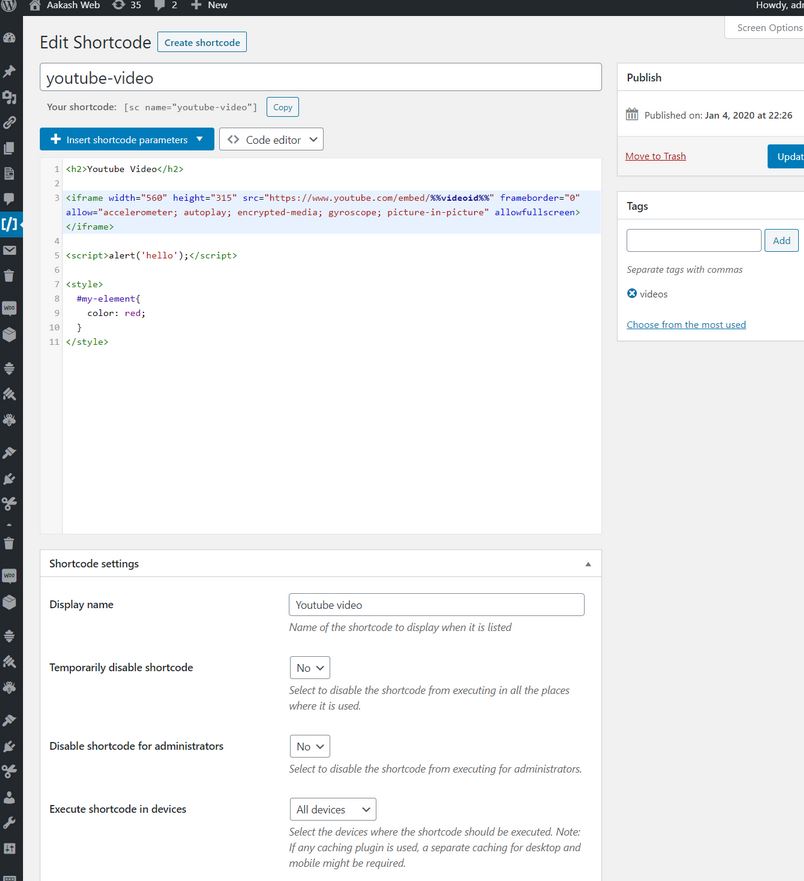Open the single document icon in sidebar
The height and width of the screenshot is (881, 804).
pos(10,174)
